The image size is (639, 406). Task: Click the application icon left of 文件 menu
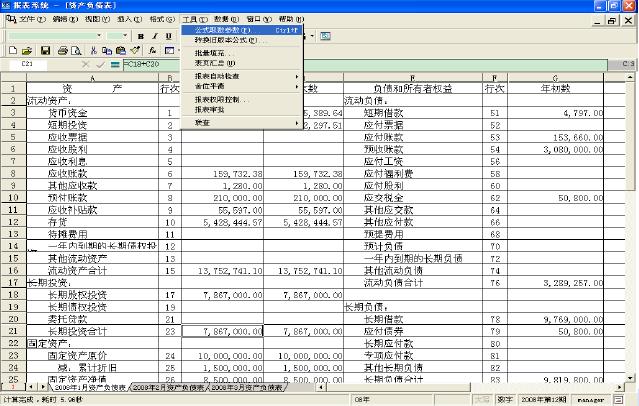coord(11,19)
